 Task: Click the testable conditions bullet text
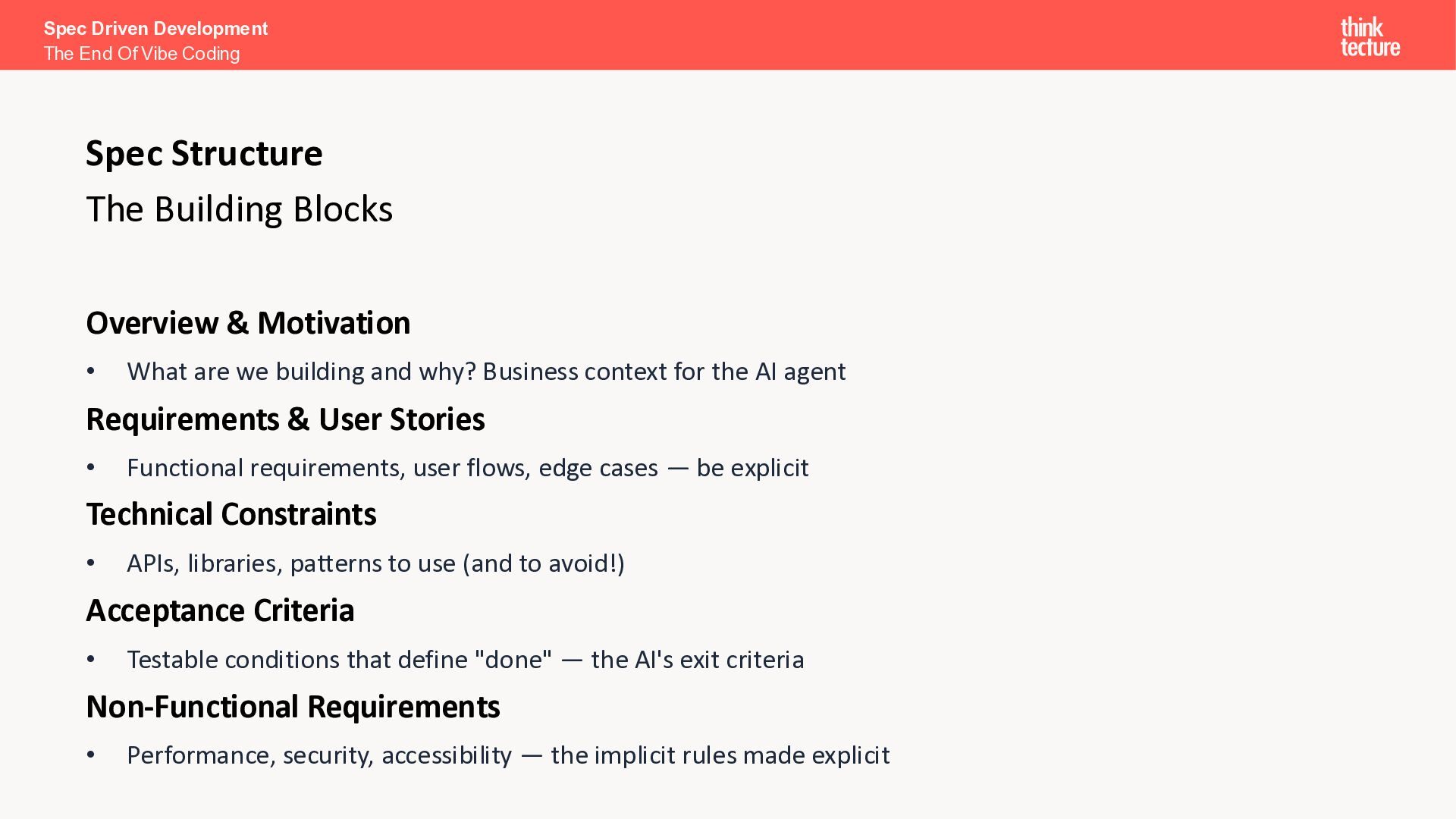pyautogui.click(x=465, y=660)
